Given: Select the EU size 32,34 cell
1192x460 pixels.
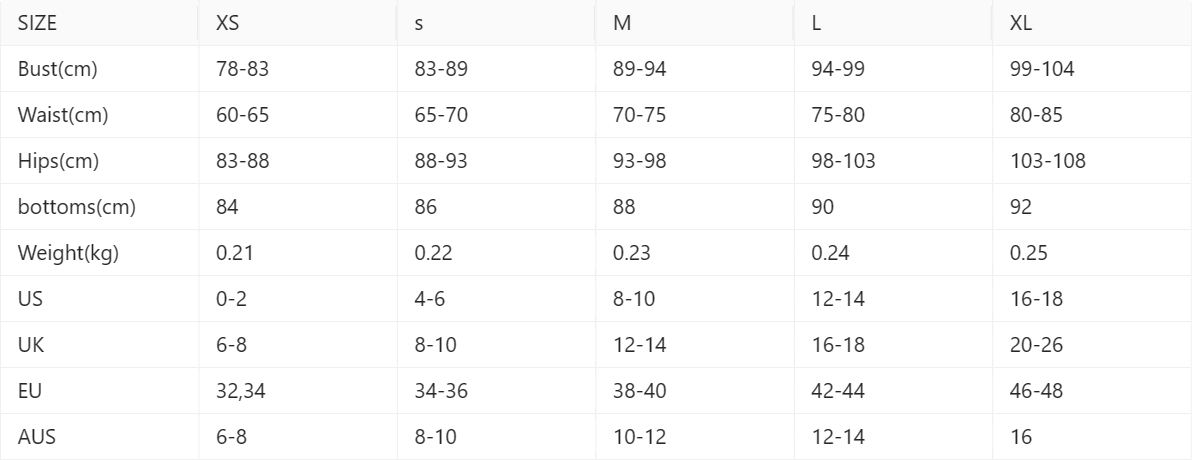Looking at the screenshot, I should point(297,391).
